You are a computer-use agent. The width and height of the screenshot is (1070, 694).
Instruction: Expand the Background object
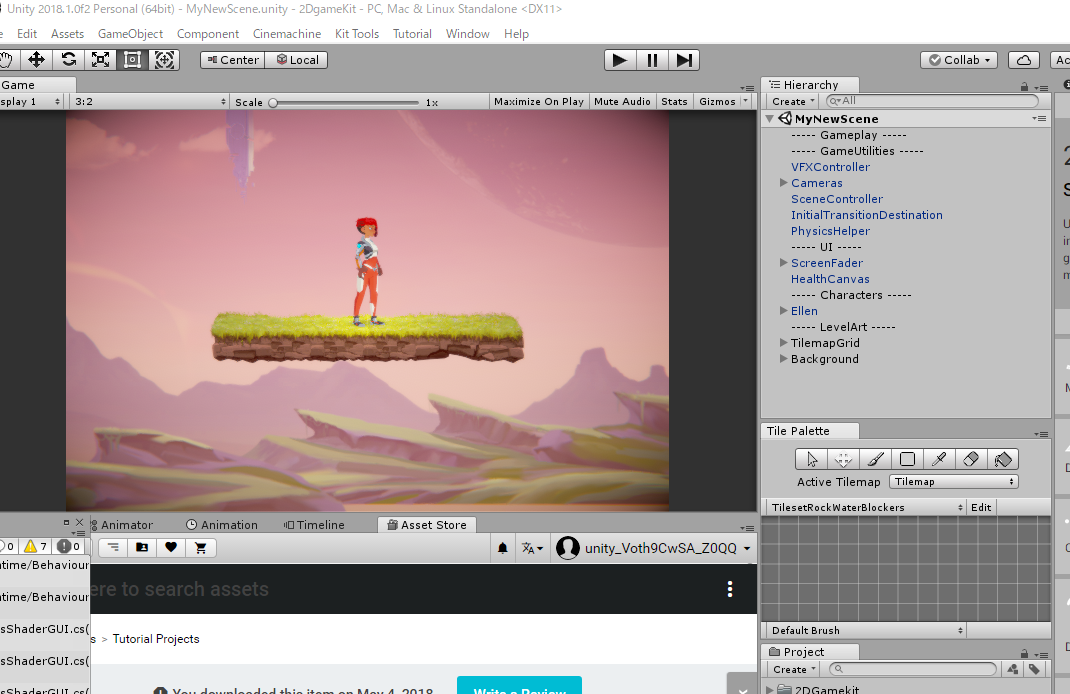(783, 359)
